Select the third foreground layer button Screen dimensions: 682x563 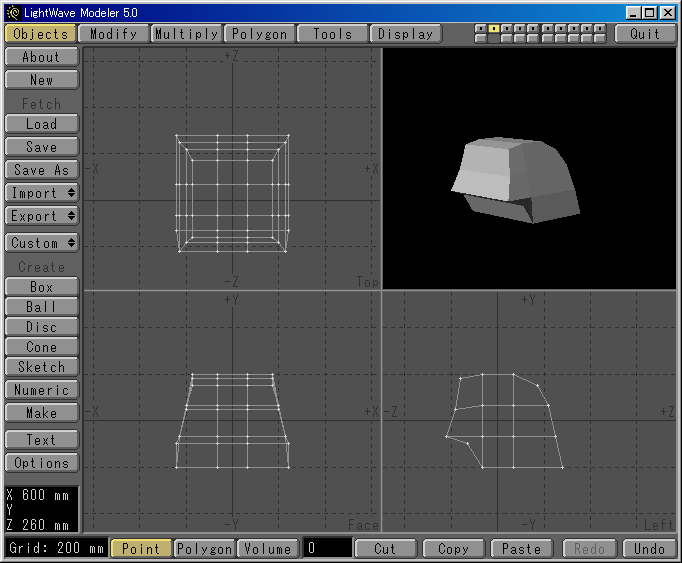point(507,28)
